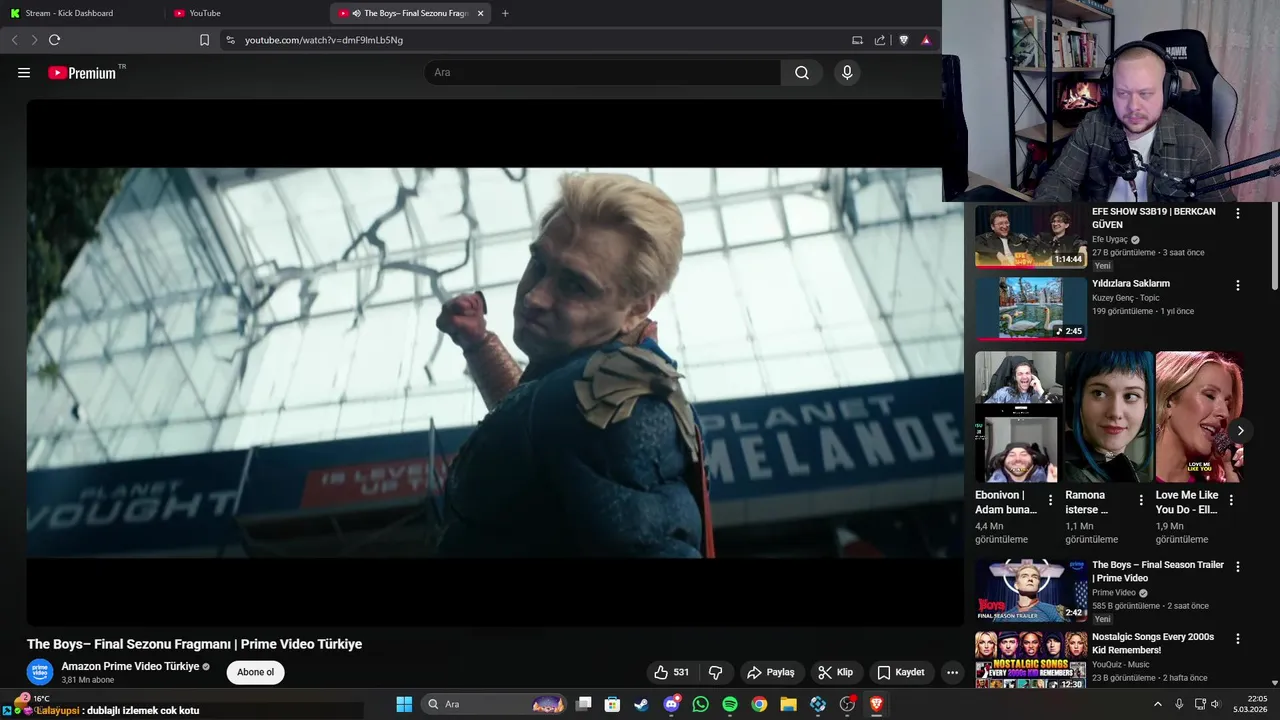Share the video via Paylaş
The height and width of the screenshot is (720, 1280).
click(x=770, y=672)
